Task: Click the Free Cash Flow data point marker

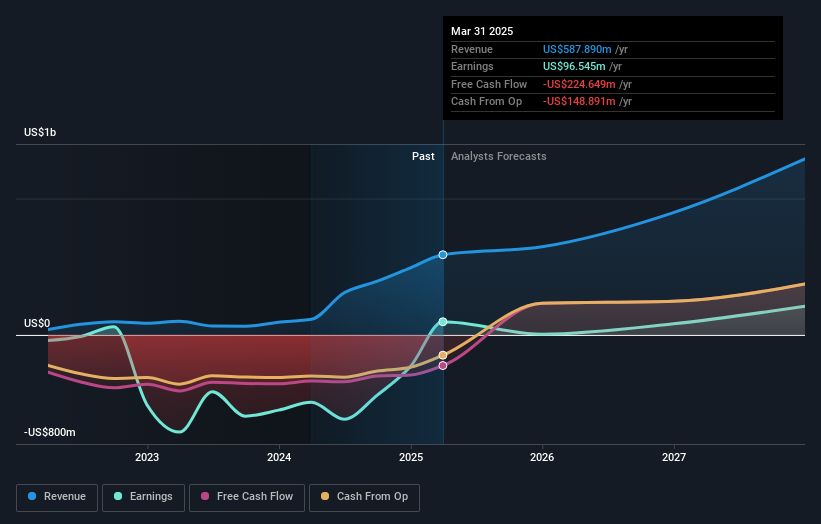Action: click(443, 365)
